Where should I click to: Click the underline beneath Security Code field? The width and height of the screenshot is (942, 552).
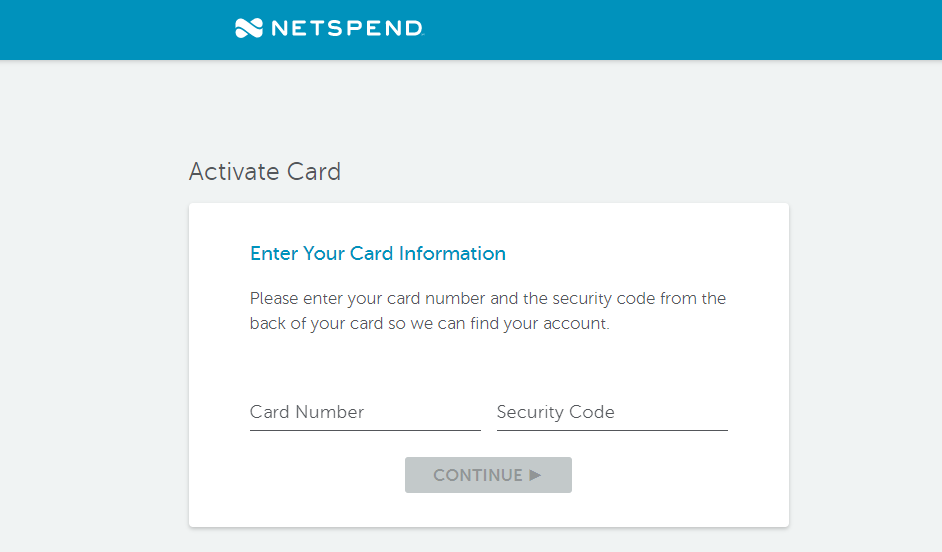[x=612, y=430]
